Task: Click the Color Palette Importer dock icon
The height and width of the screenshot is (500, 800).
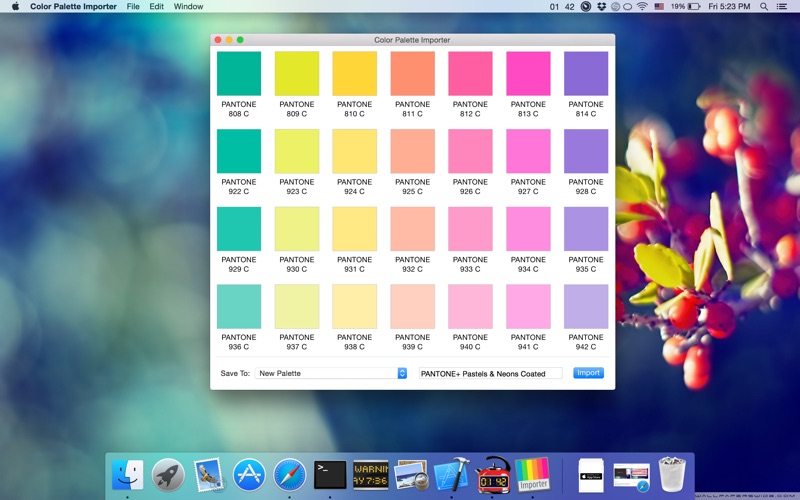Action: pos(533,474)
